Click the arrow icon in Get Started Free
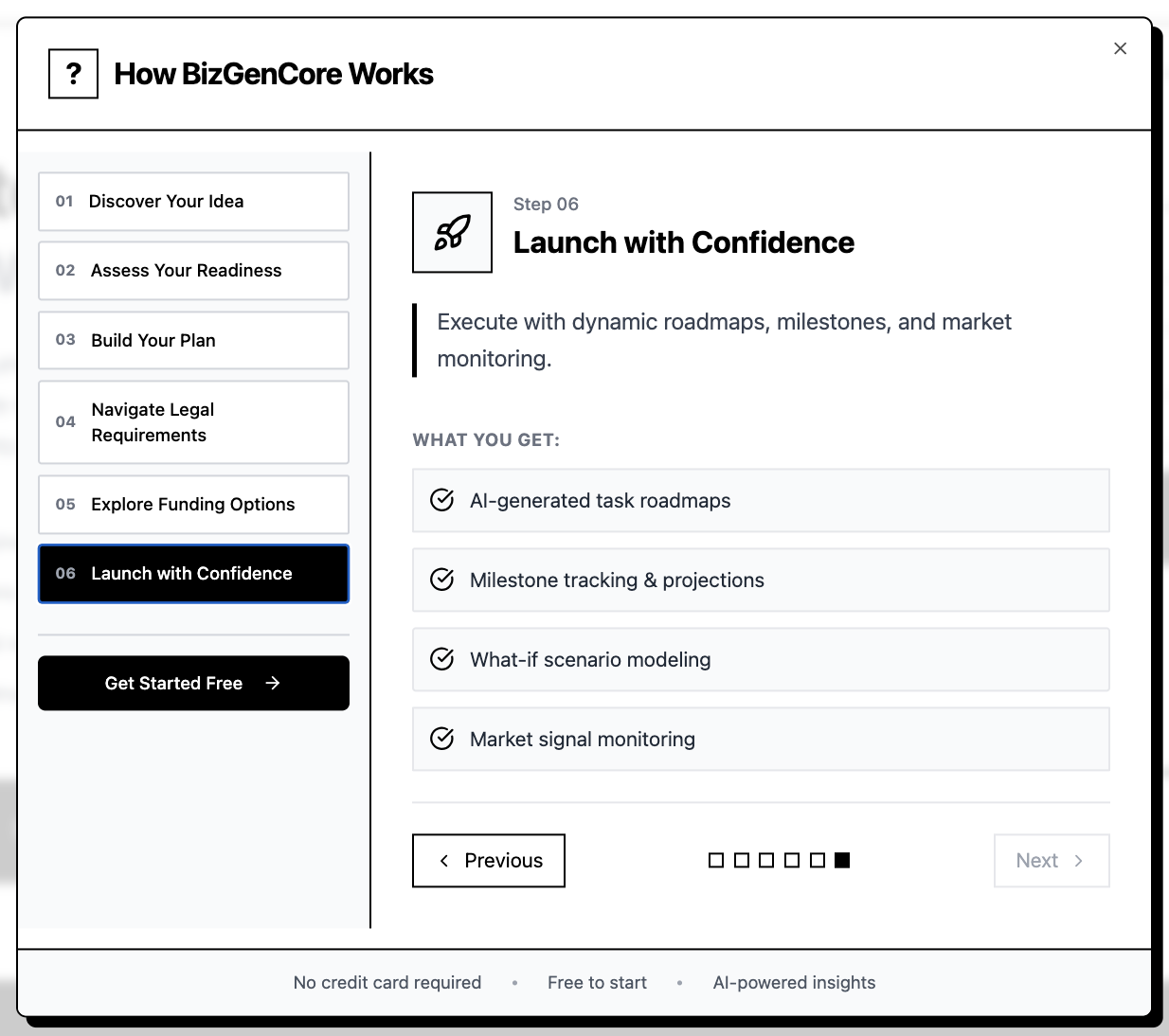 click(x=273, y=683)
